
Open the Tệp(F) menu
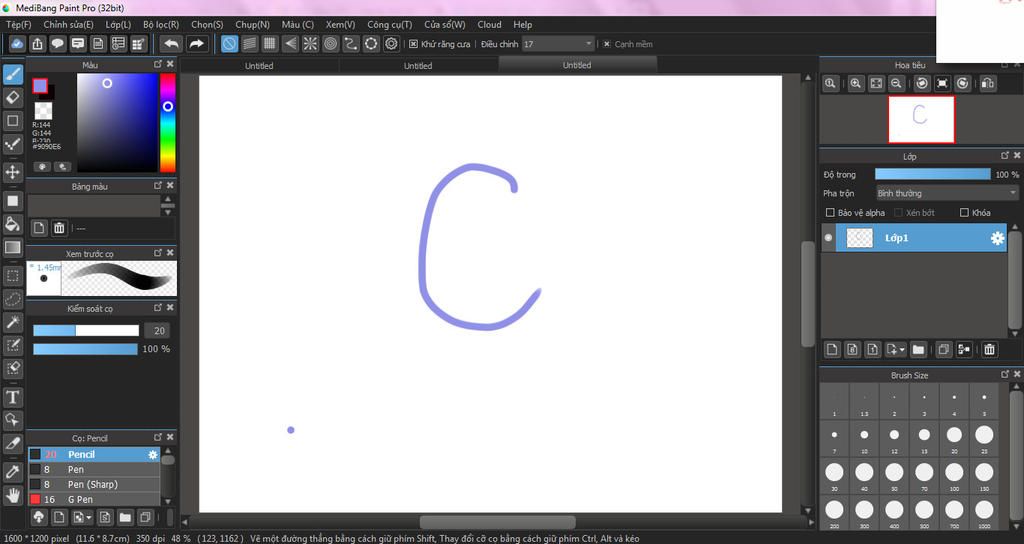[x=18, y=24]
